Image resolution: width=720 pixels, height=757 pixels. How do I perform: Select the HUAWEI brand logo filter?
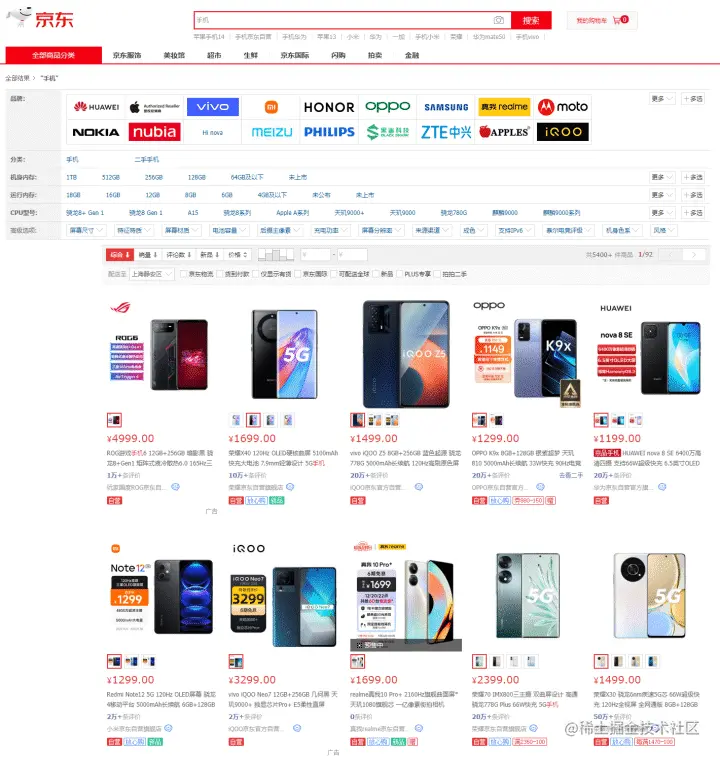tap(97, 107)
